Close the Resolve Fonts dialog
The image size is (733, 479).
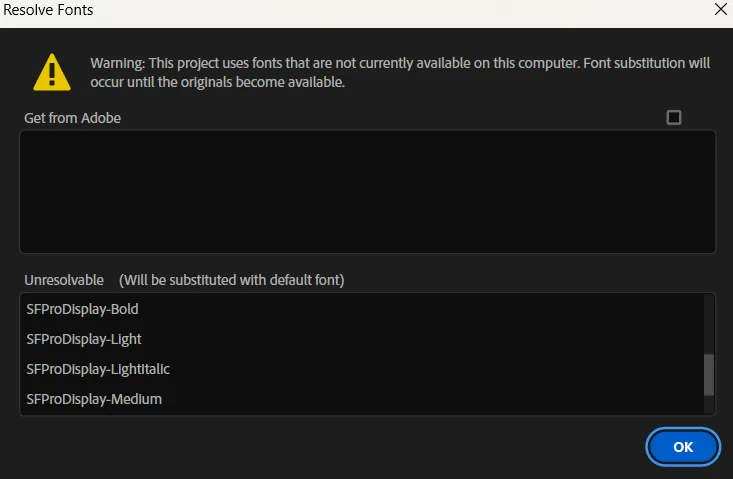pyautogui.click(x=720, y=9)
